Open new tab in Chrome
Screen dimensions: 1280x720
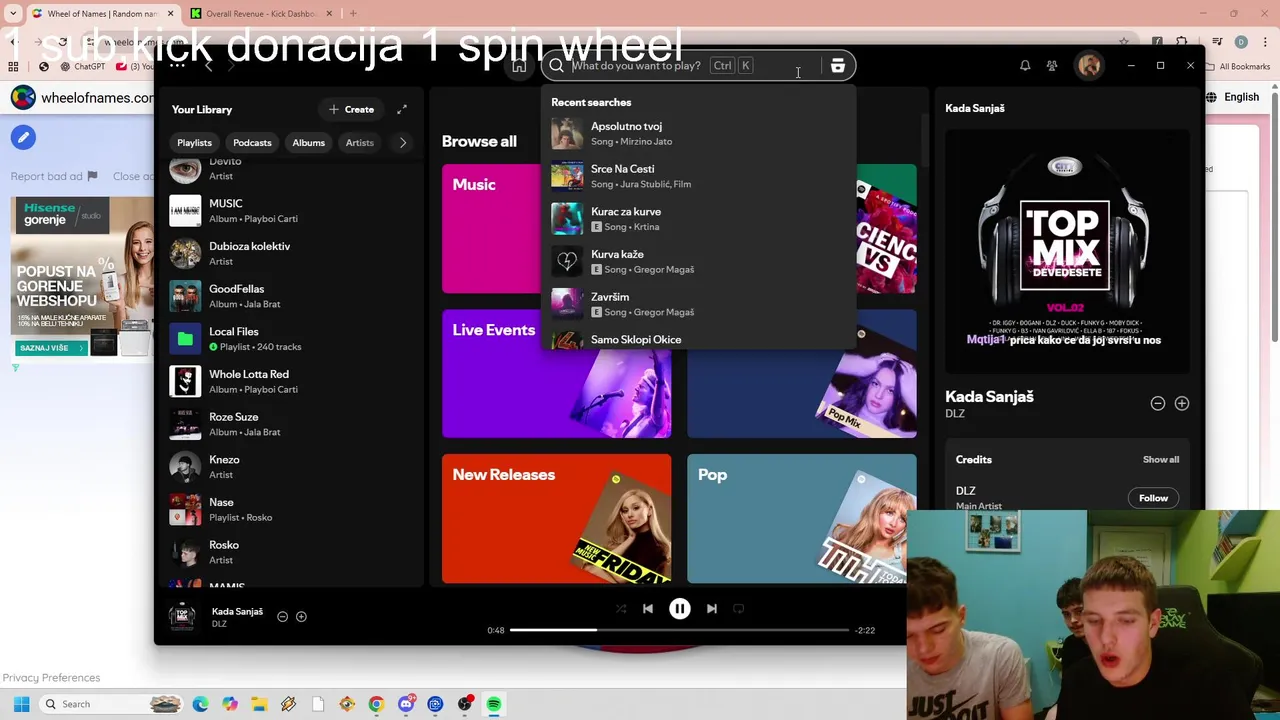(353, 14)
